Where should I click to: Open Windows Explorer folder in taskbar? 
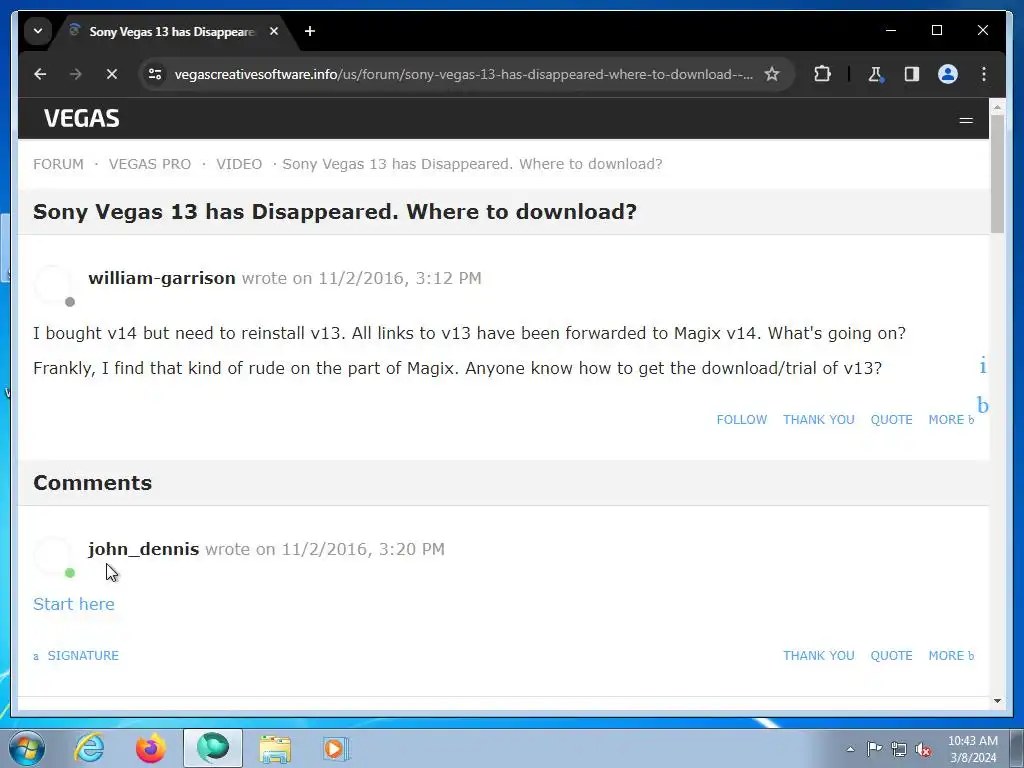coord(275,748)
